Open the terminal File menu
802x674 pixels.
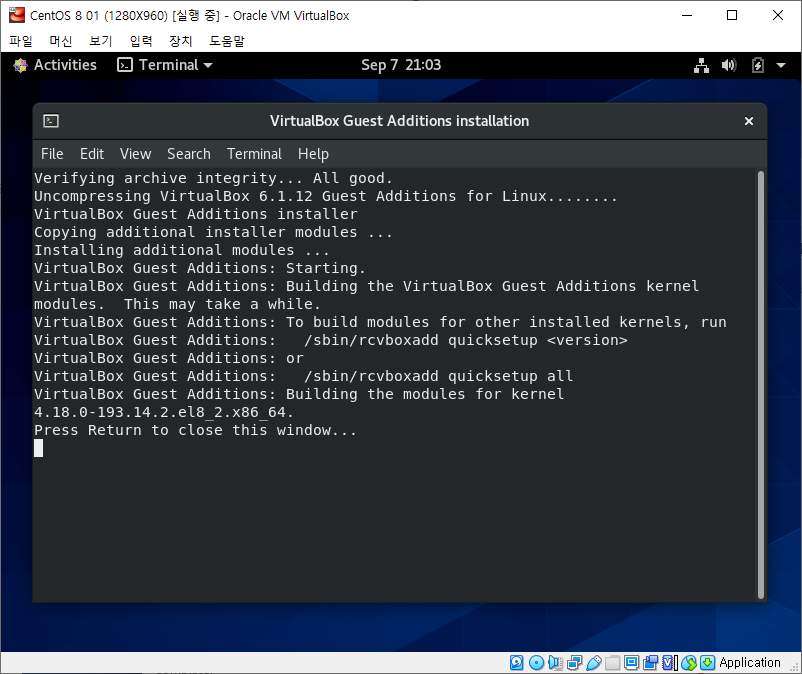(52, 154)
